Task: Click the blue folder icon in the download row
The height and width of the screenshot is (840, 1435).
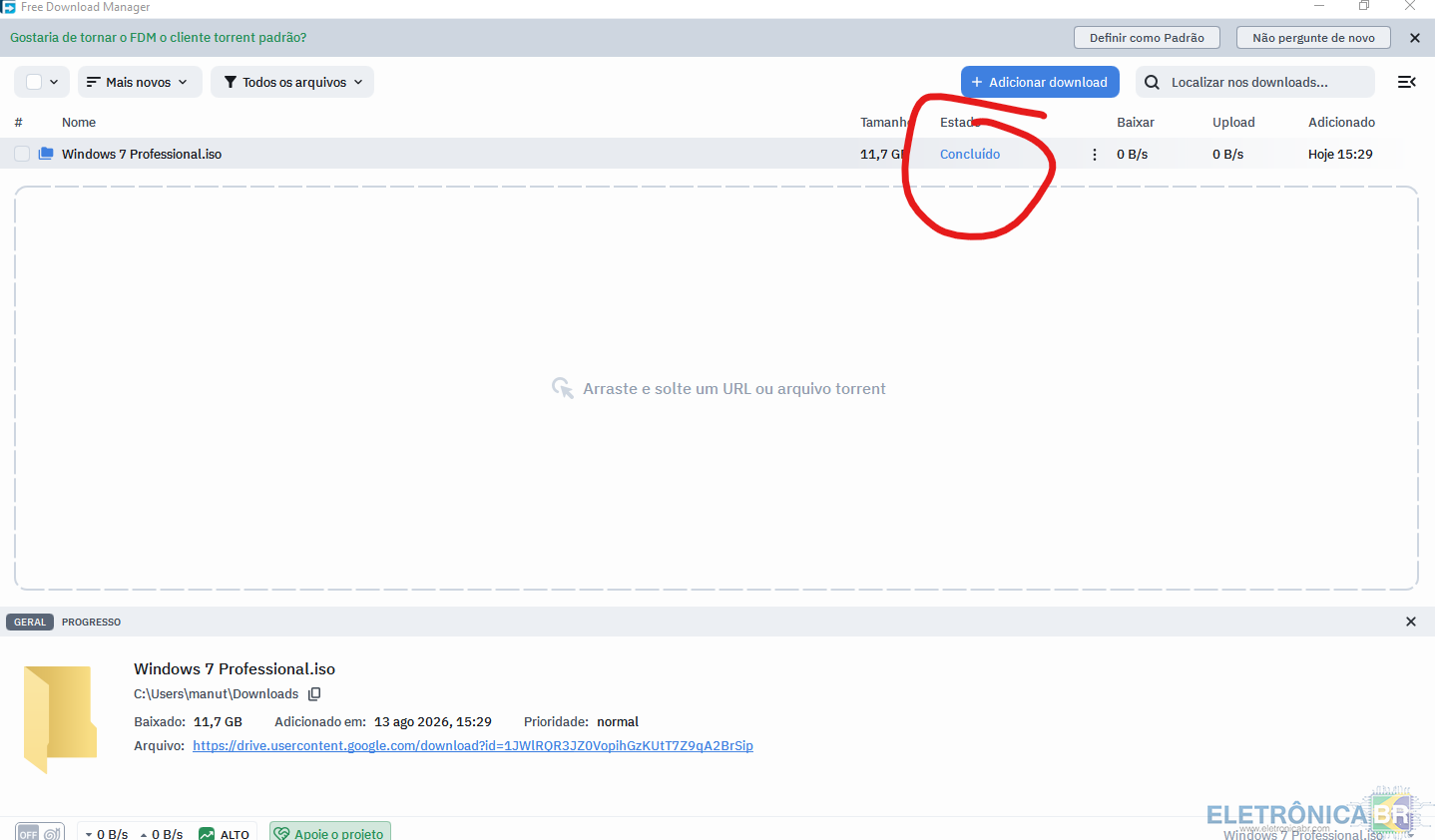Action: click(x=46, y=154)
